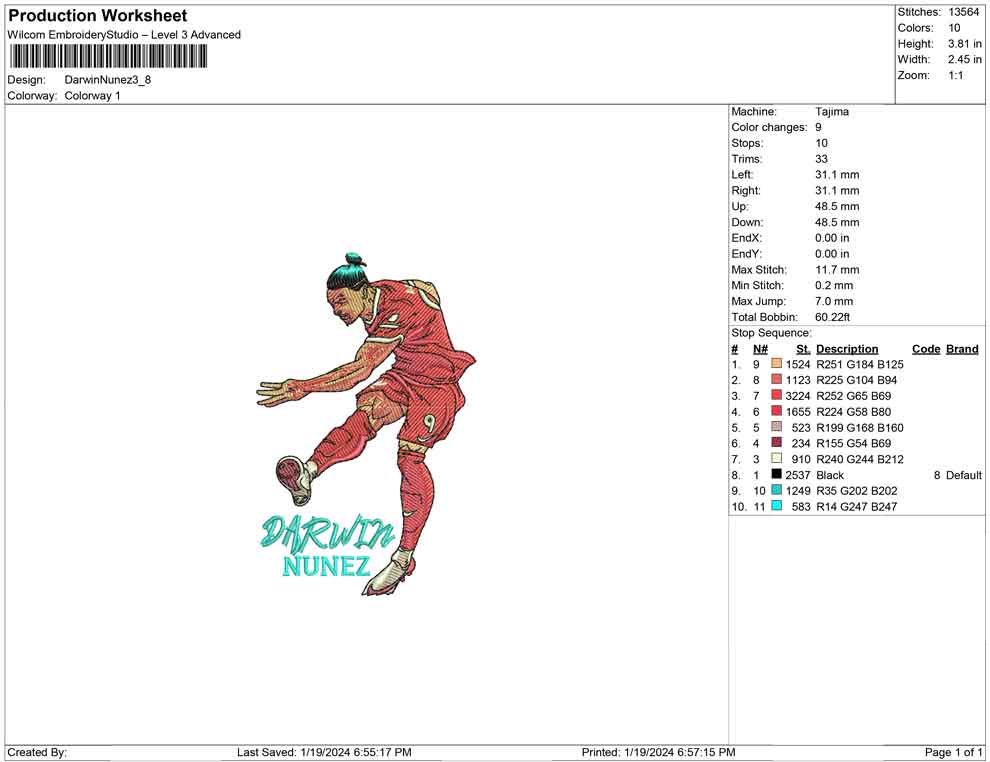Click the stitch count 13564
990x762 pixels.
(x=963, y=12)
